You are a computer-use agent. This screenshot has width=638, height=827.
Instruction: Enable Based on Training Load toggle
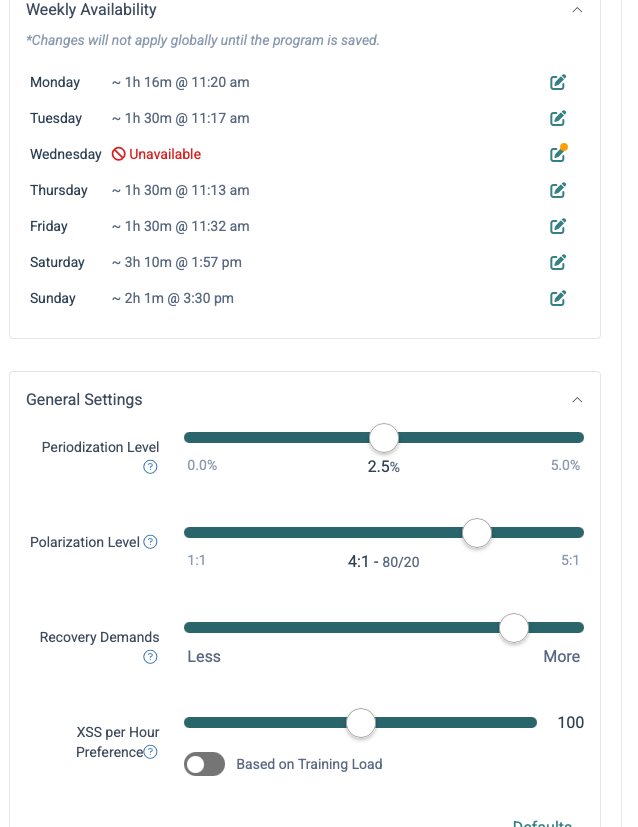205,764
